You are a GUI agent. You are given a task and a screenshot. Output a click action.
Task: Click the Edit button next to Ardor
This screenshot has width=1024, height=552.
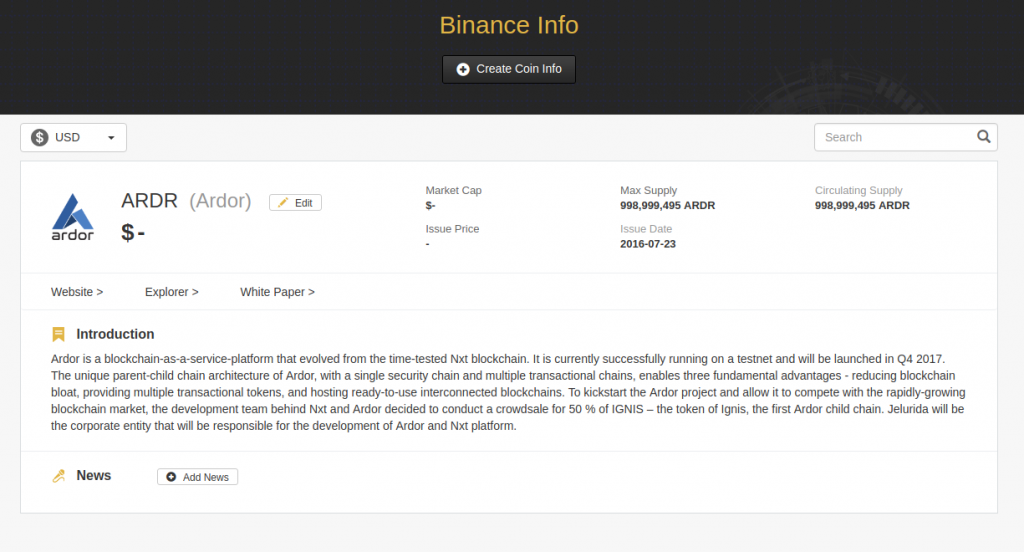click(295, 203)
